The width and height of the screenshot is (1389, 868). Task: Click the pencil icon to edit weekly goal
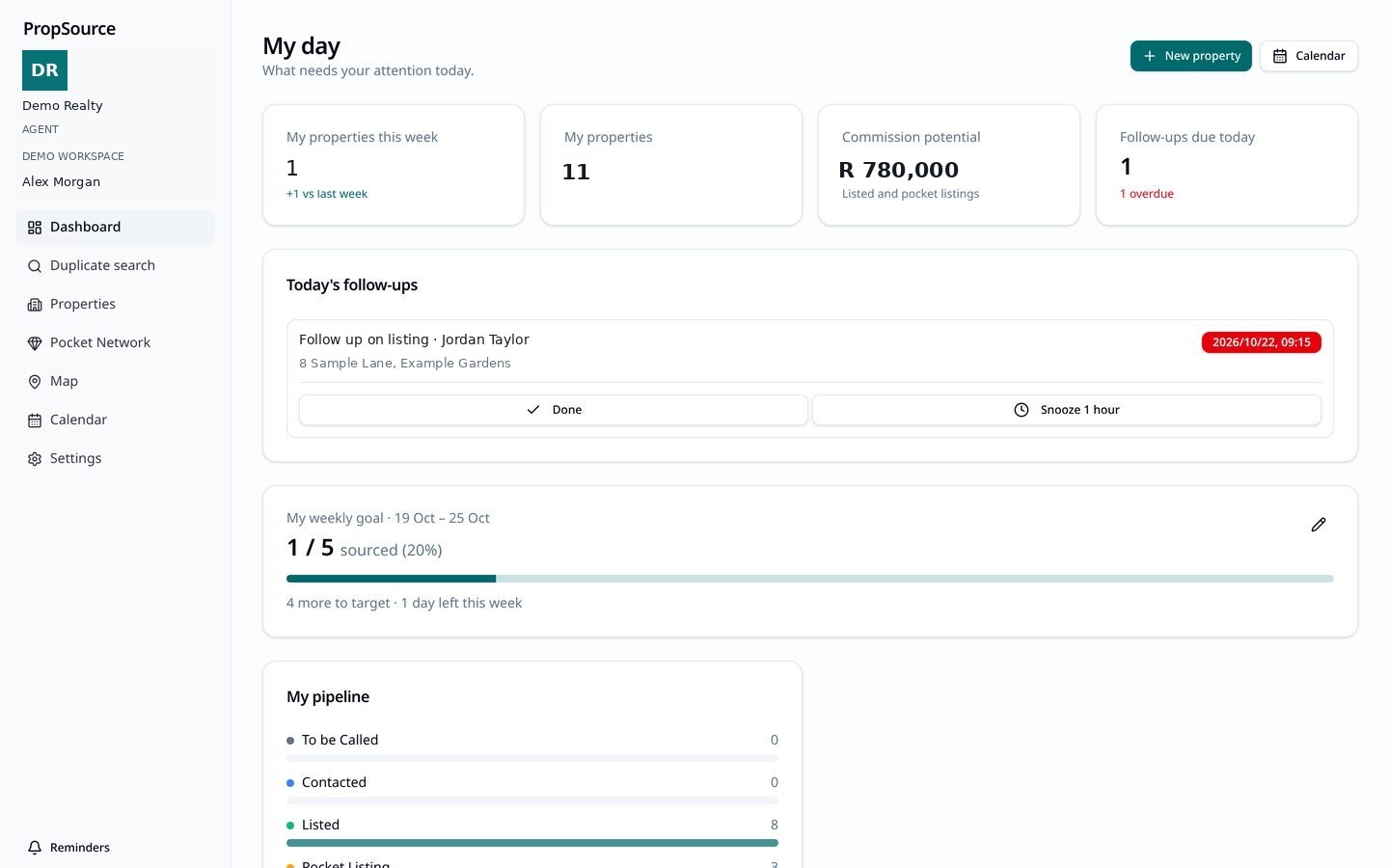click(x=1319, y=525)
